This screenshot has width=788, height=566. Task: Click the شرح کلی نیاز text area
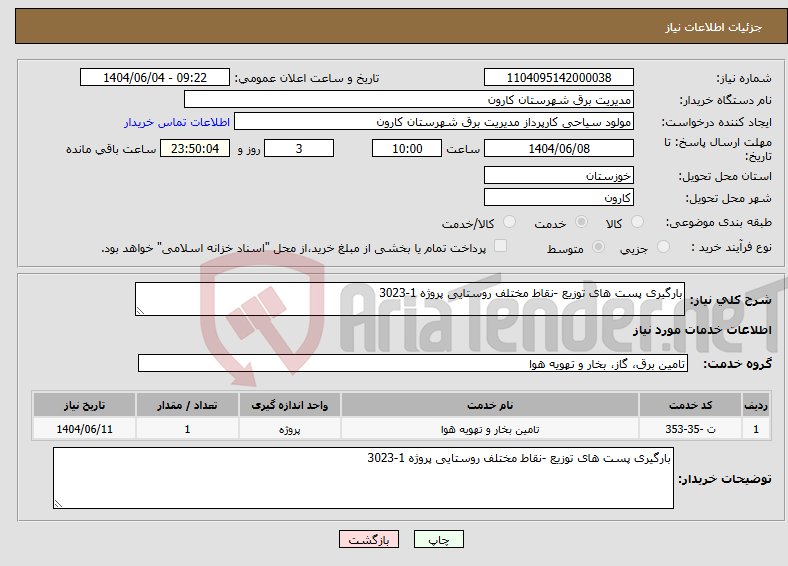(x=410, y=299)
